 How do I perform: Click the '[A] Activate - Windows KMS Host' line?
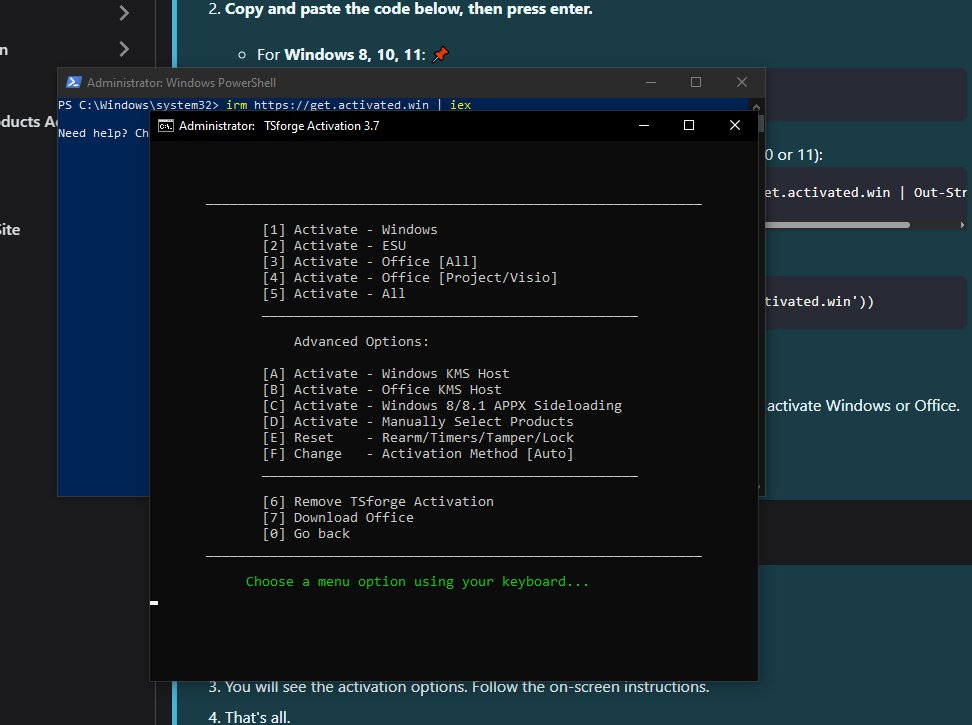pos(386,374)
